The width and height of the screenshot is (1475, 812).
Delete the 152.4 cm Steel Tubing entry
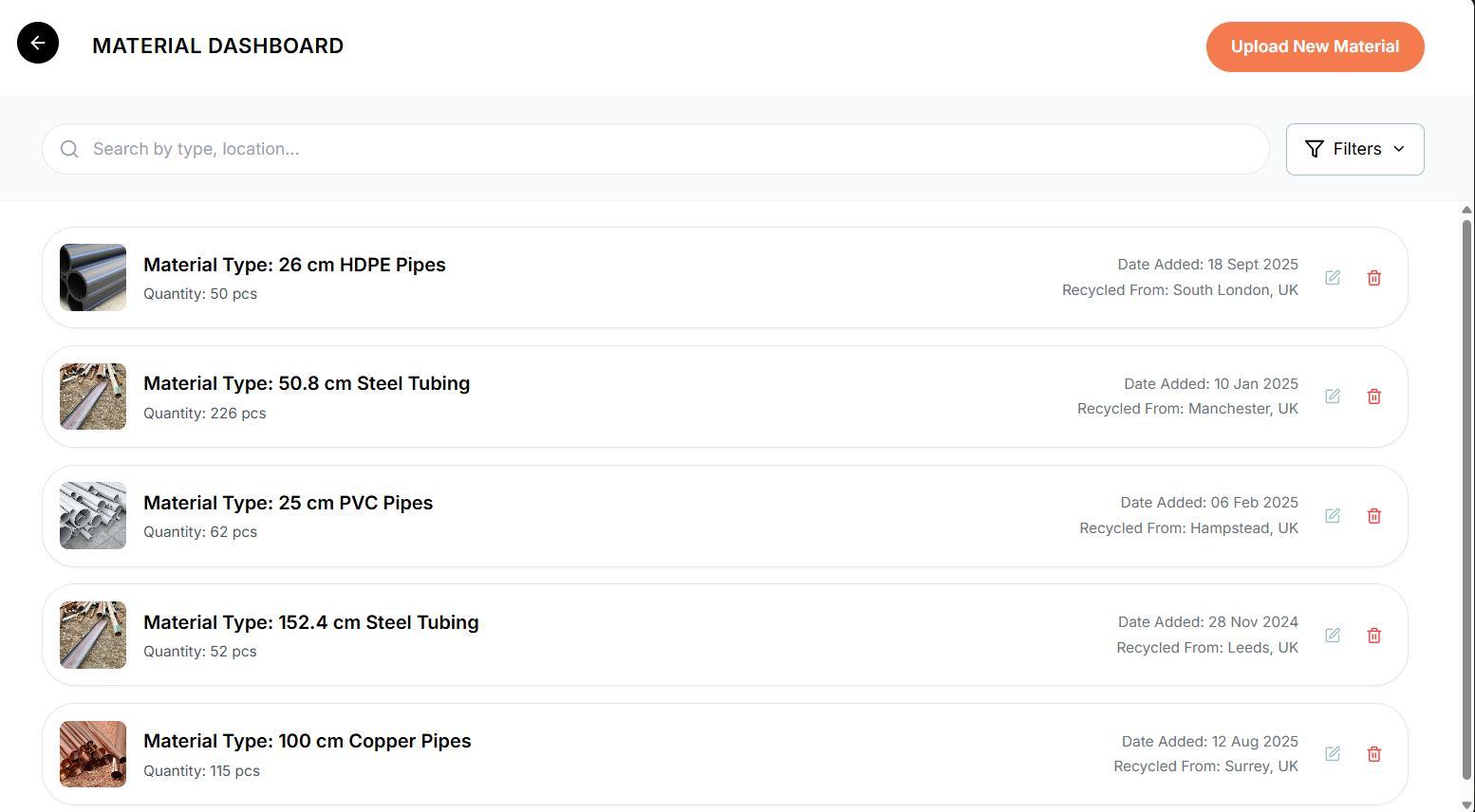(1373, 636)
